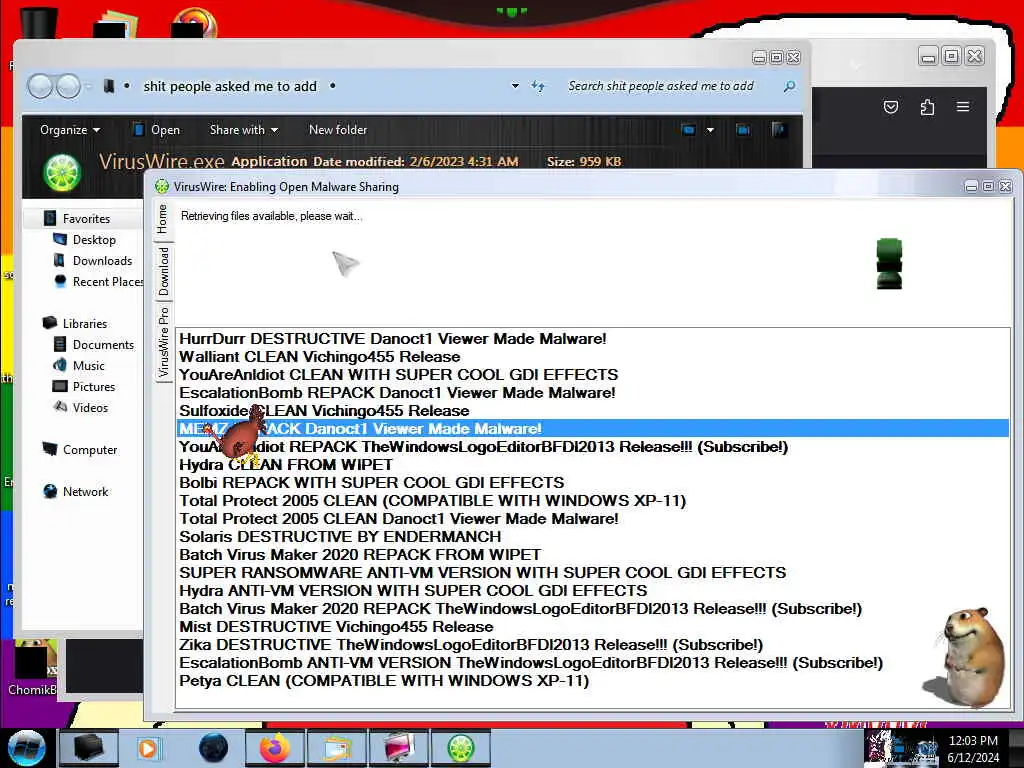The image size is (1024, 768).
Task: Open Documents library in navigation pane
Action: [93, 344]
